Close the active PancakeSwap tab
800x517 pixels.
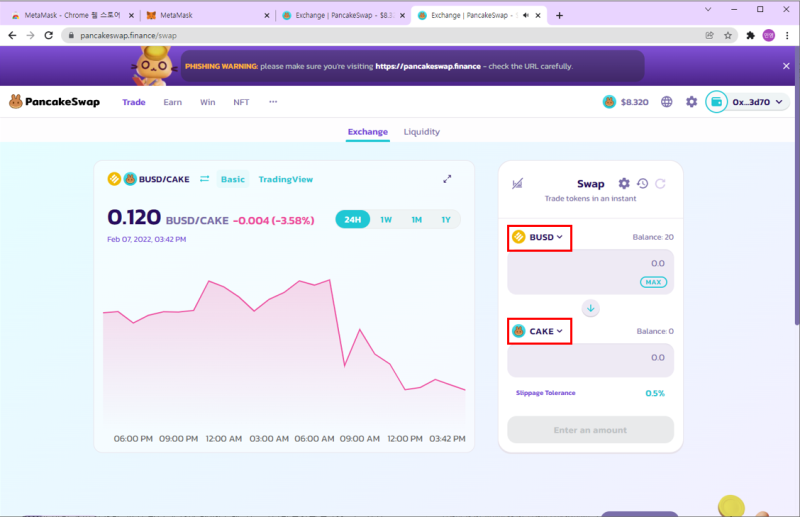(538, 15)
